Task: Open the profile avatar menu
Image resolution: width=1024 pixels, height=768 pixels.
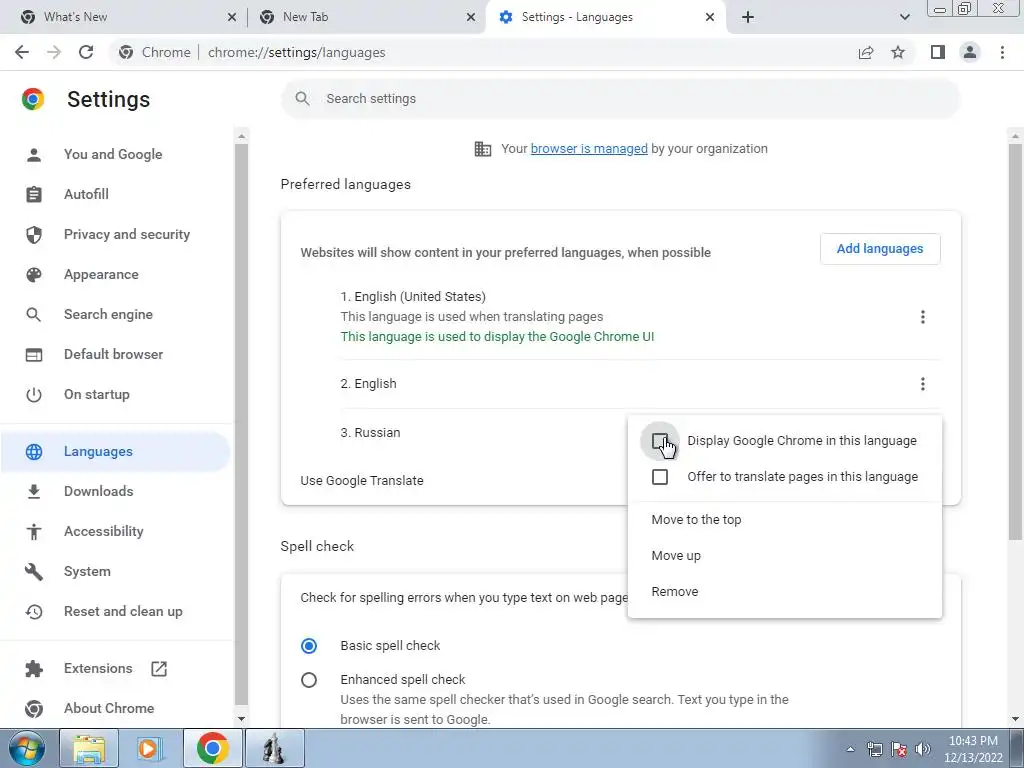Action: 970,52
